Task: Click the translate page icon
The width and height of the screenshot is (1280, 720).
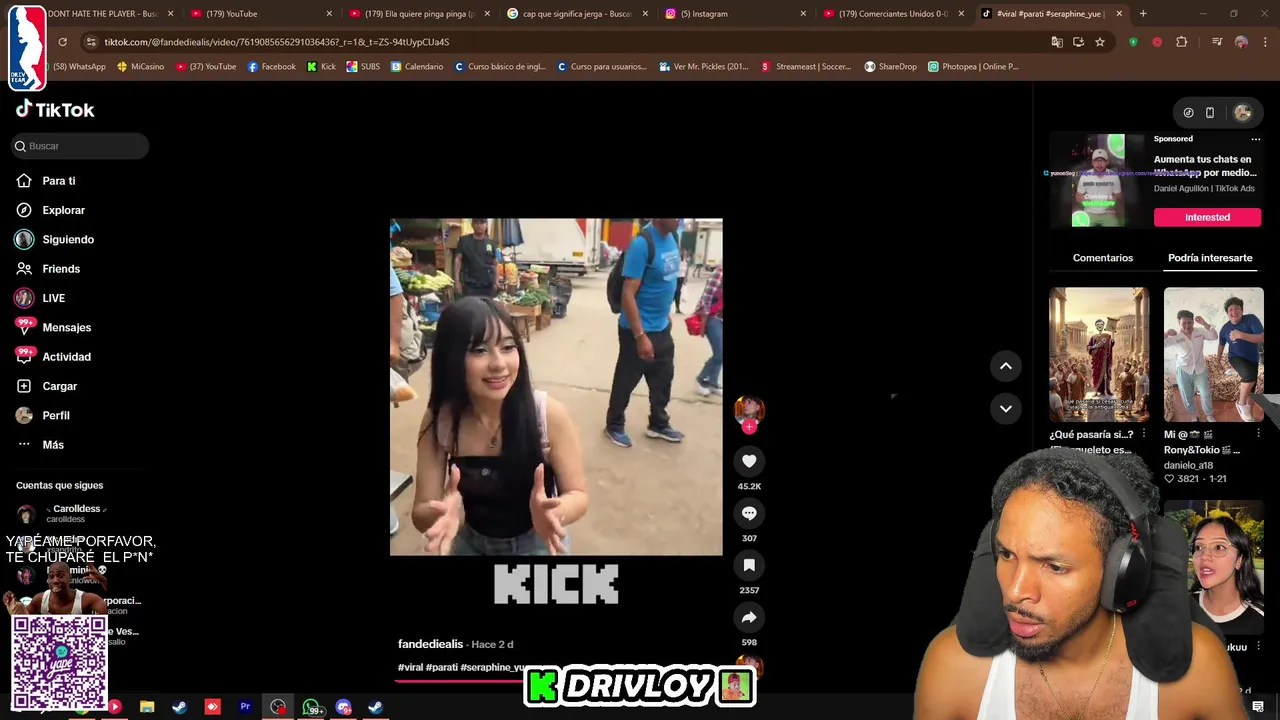Action: coord(1057,42)
